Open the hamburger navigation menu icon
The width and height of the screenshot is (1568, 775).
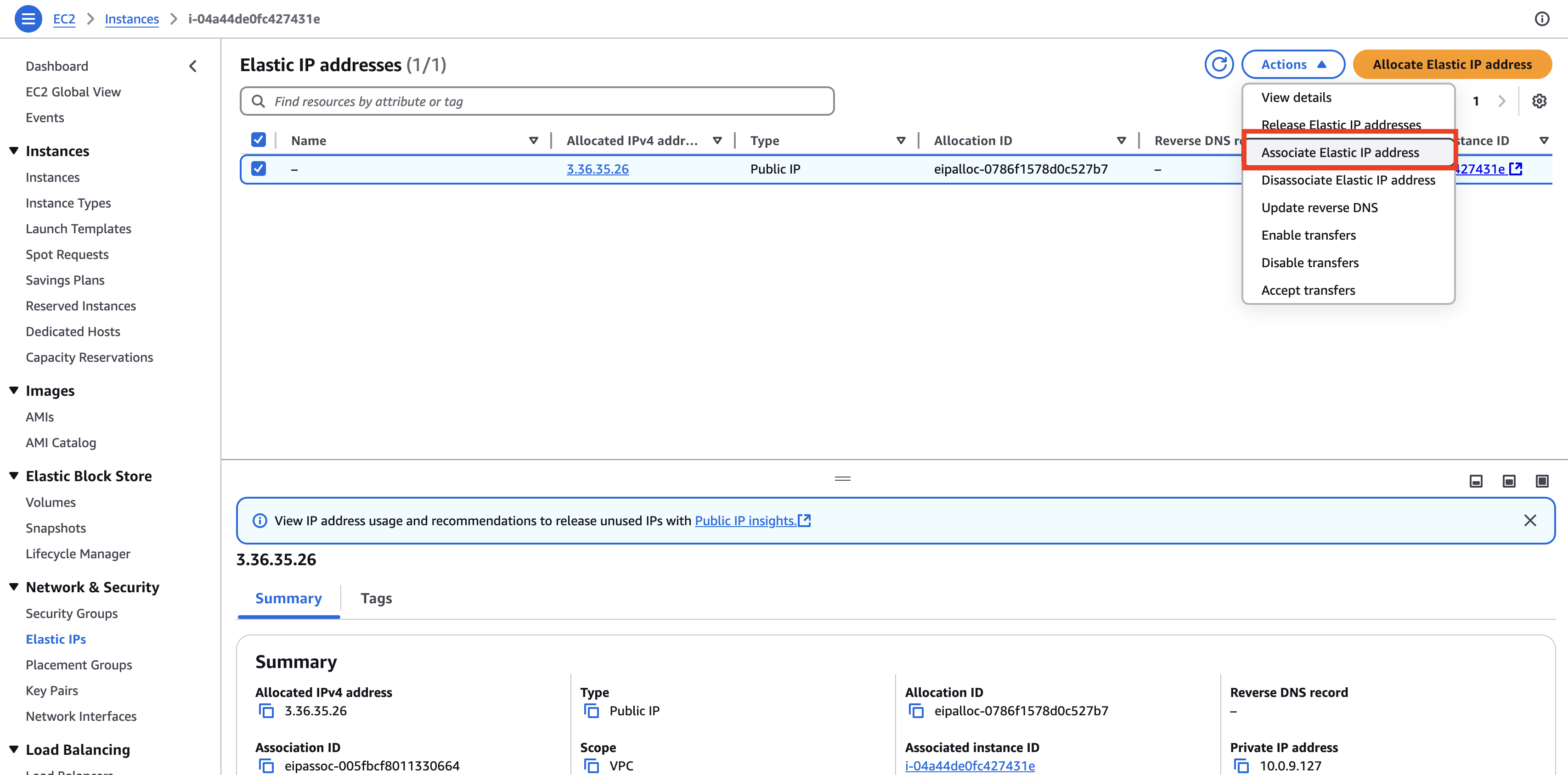pos(28,19)
